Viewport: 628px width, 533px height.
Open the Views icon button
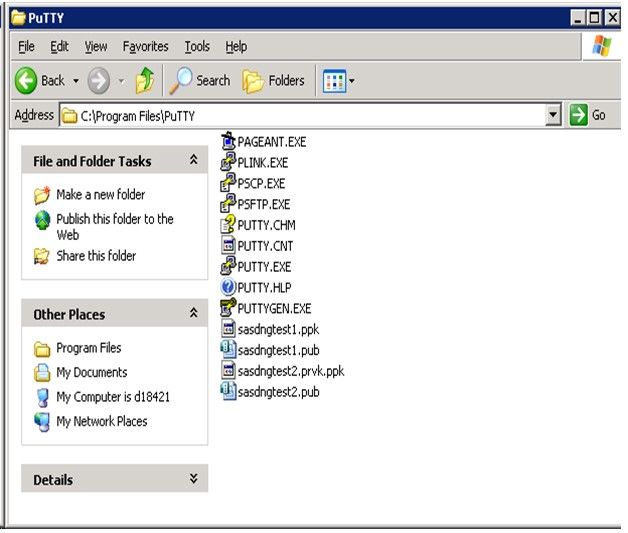pyautogui.click(x=334, y=81)
